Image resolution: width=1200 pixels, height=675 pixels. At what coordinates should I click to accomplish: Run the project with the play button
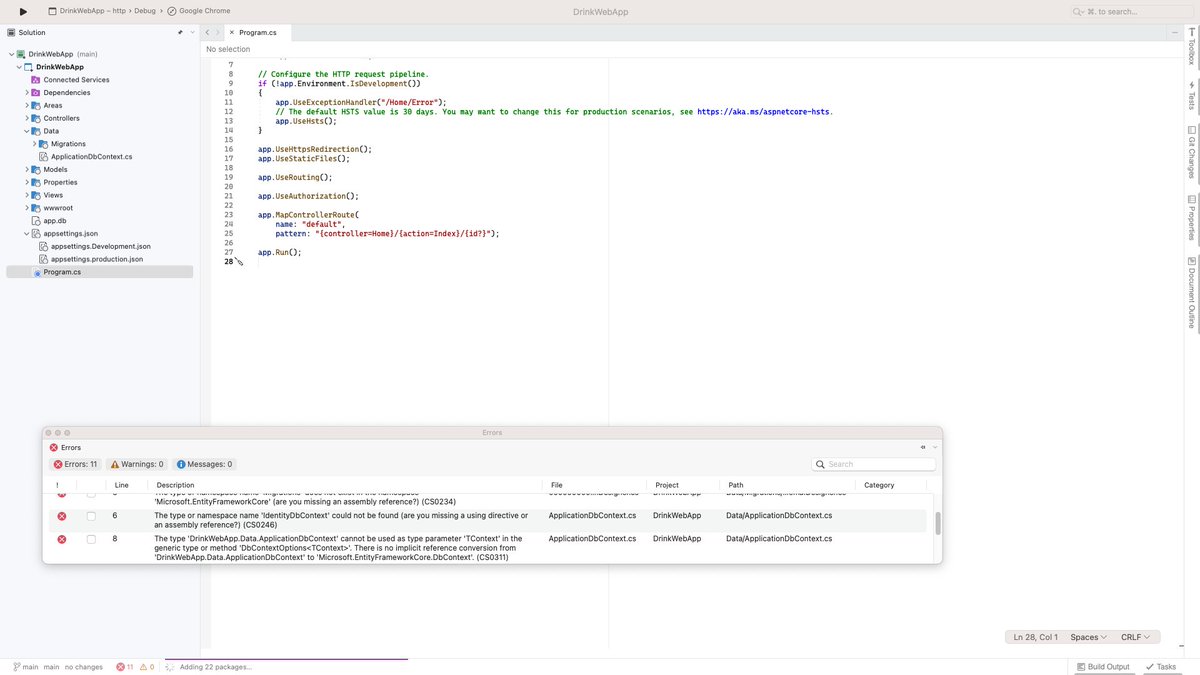coord(23,11)
